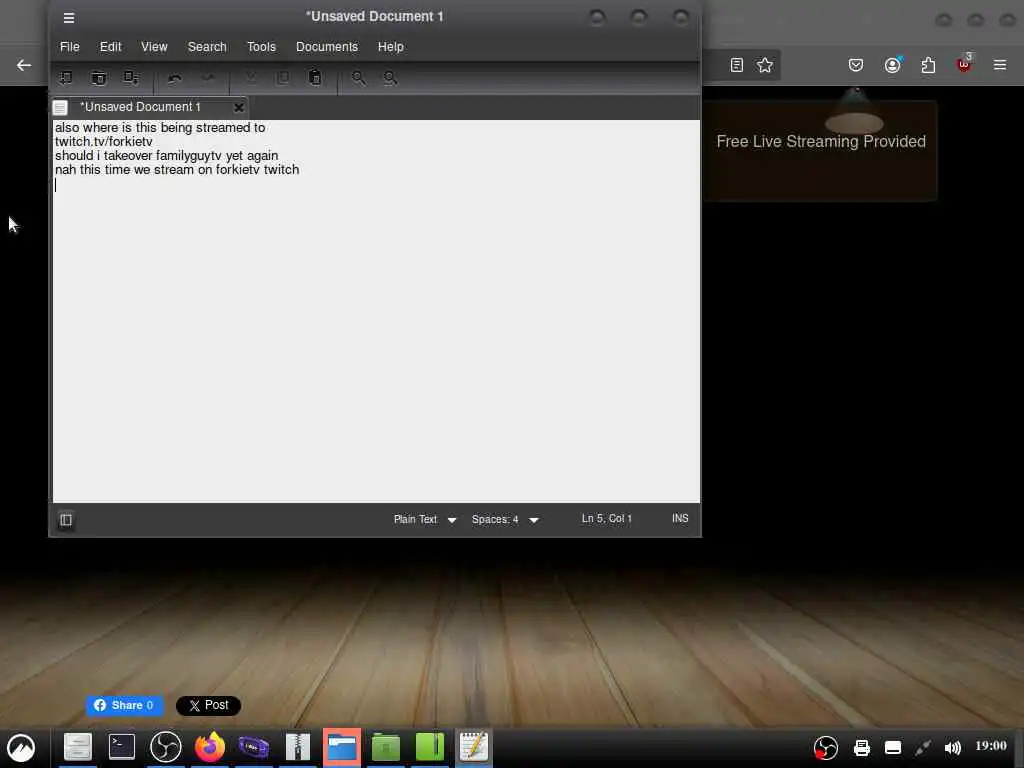Save page to Pocket in Firefox
This screenshot has width=1024, height=768.
[x=856, y=65]
